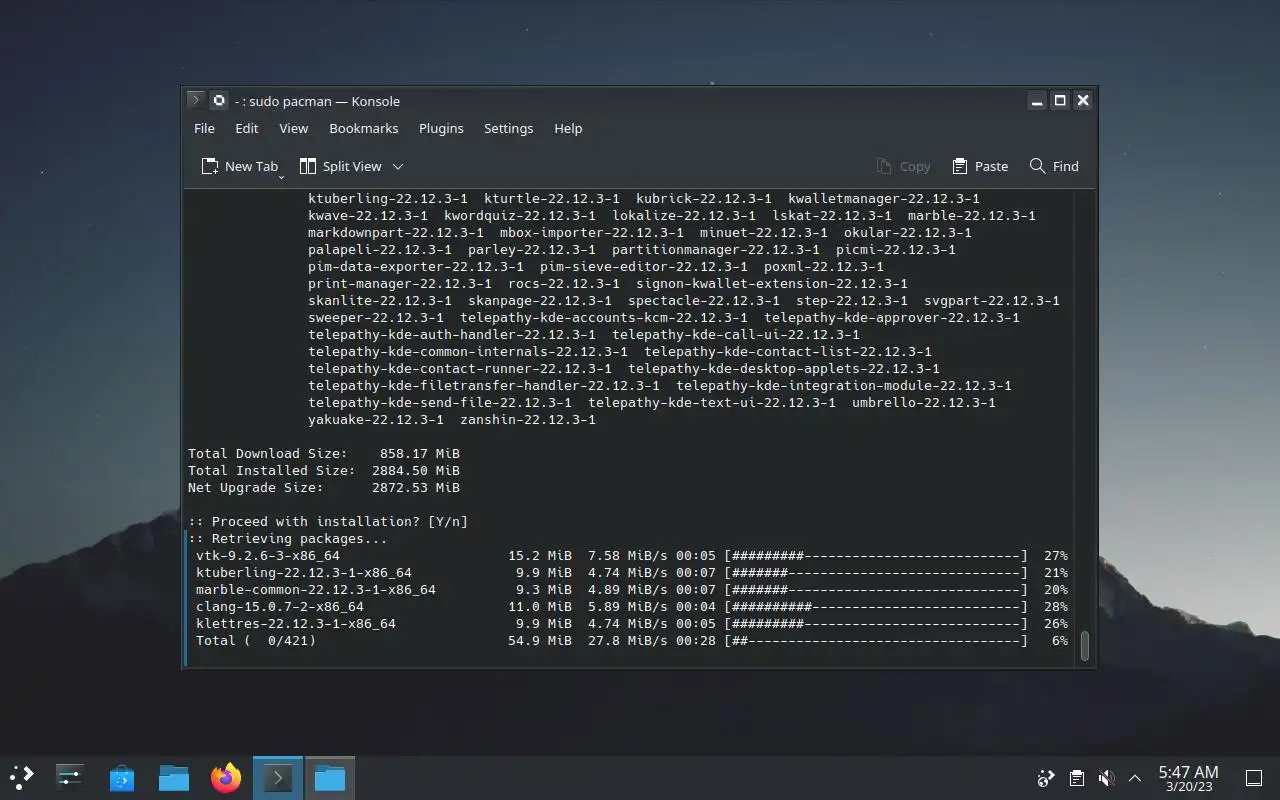Click the muted volume tray icon

(1106, 778)
